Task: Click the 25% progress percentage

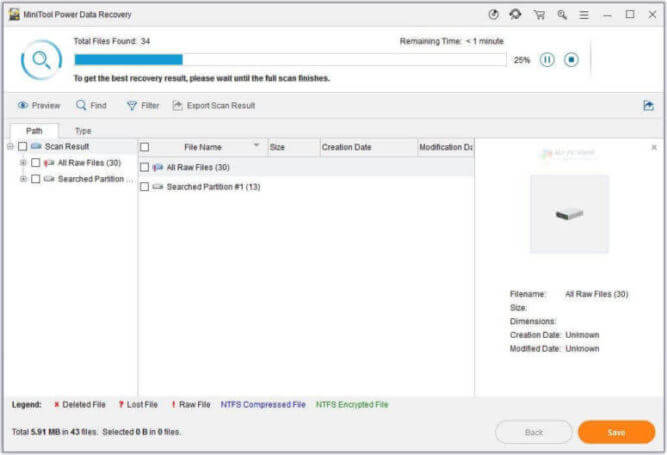Action: [x=522, y=60]
